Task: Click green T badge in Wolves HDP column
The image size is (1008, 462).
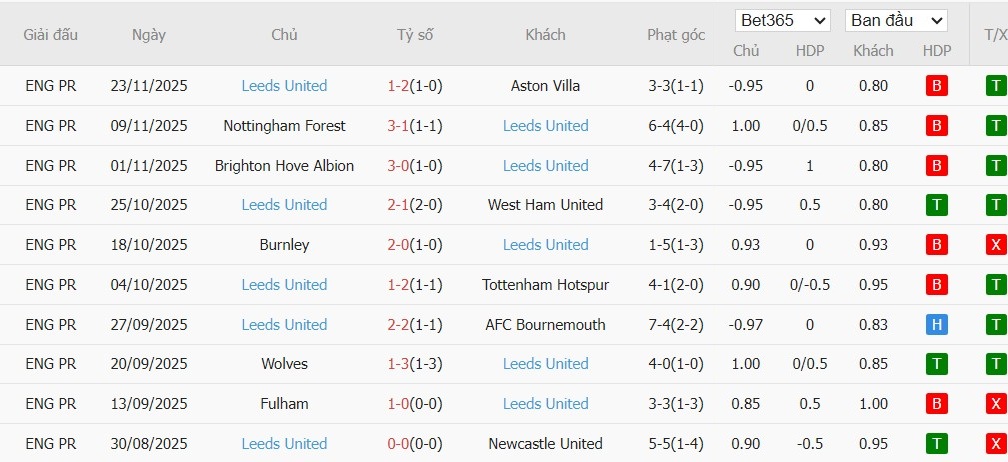Action: (x=937, y=364)
